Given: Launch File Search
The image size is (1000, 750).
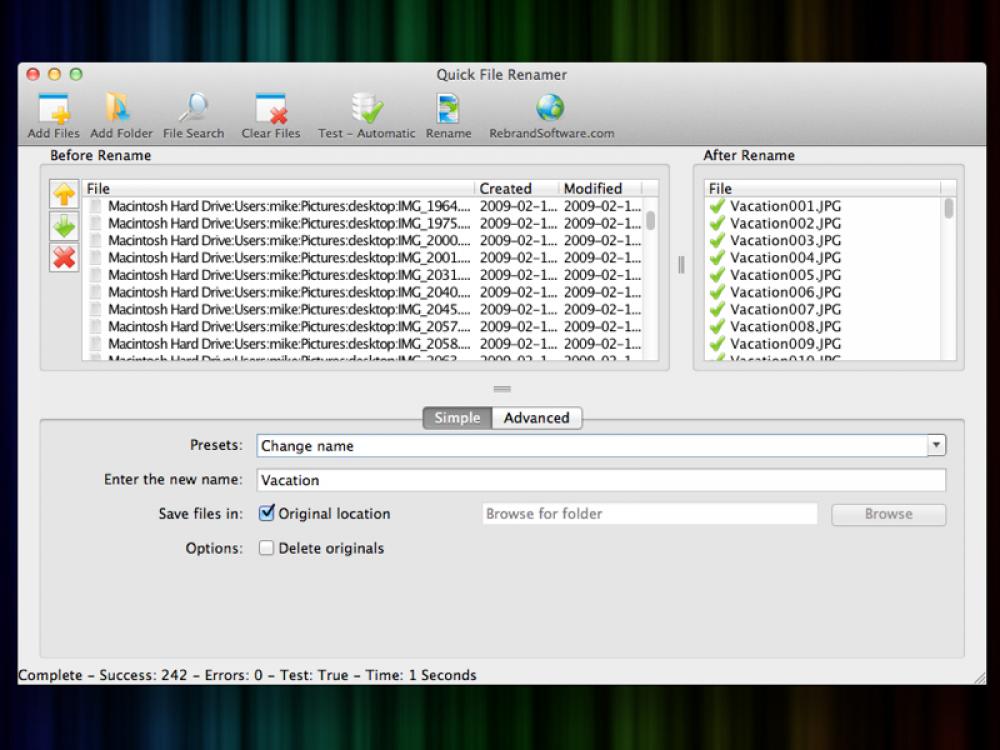Looking at the screenshot, I should pos(192,110).
